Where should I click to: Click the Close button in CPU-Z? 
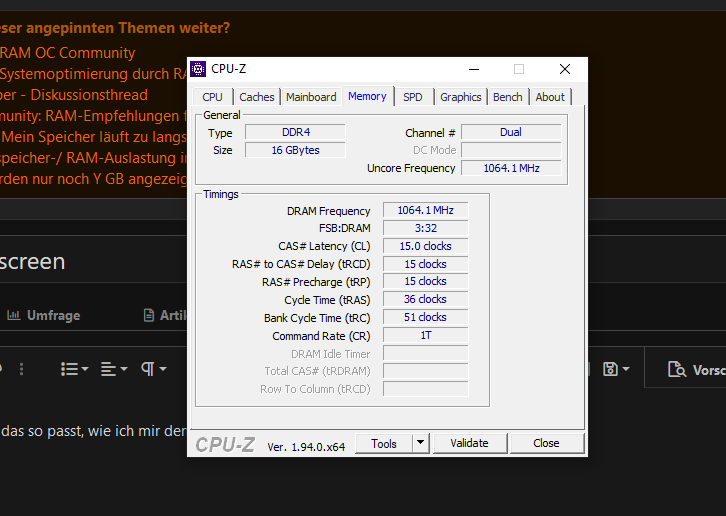[x=546, y=443]
